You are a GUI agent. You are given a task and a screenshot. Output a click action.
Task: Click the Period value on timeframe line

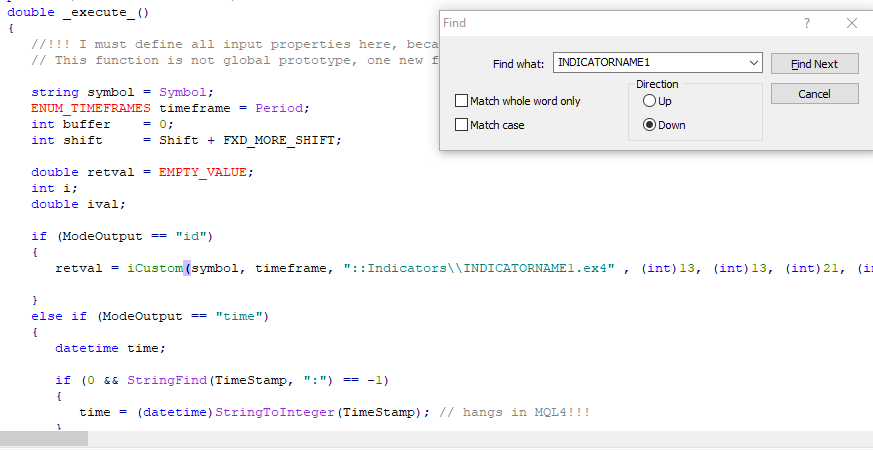[279, 108]
